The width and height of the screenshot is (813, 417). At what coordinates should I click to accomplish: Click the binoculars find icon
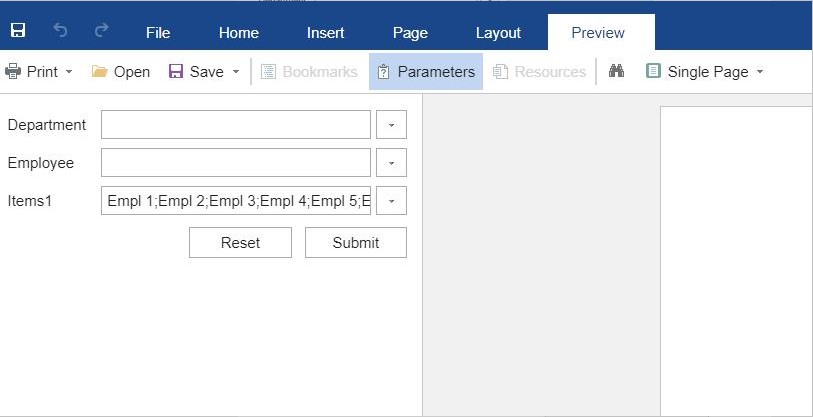pos(616,71)
